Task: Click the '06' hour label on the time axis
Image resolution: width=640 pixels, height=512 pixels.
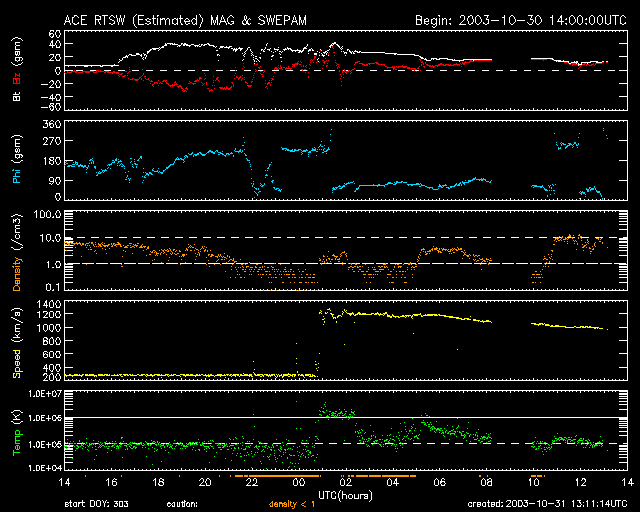Action: (x=440, y=483)
